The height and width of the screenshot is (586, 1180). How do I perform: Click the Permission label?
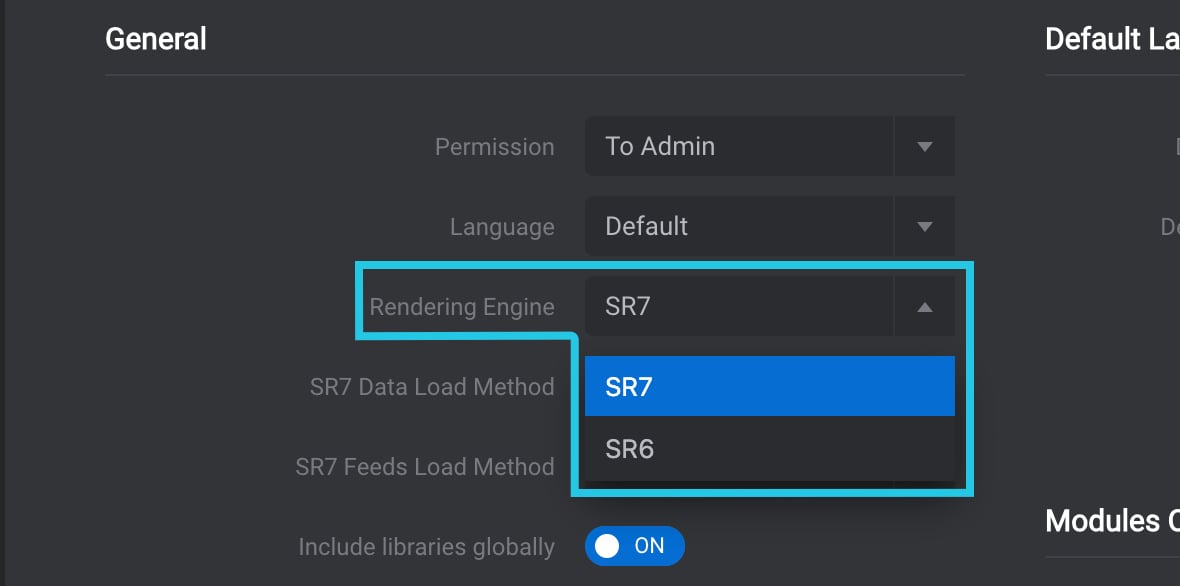pos(494,147)
